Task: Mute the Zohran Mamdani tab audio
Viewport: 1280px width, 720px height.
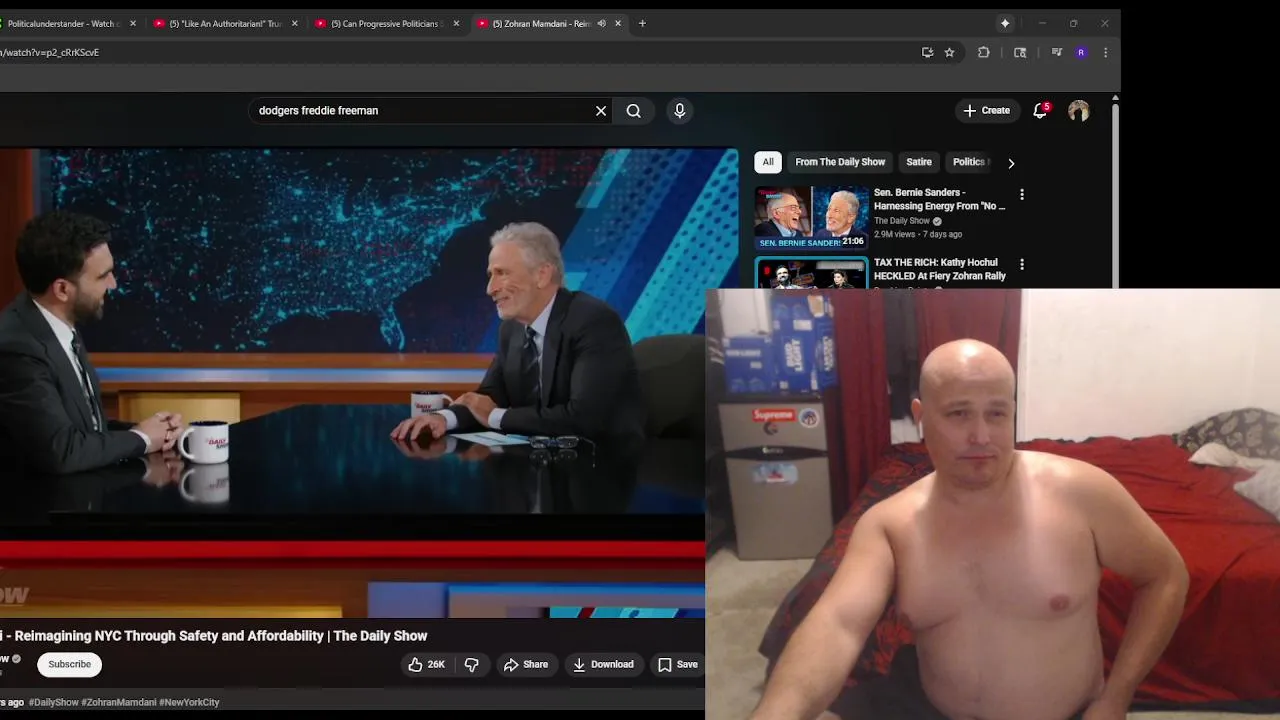Action: 602,24
